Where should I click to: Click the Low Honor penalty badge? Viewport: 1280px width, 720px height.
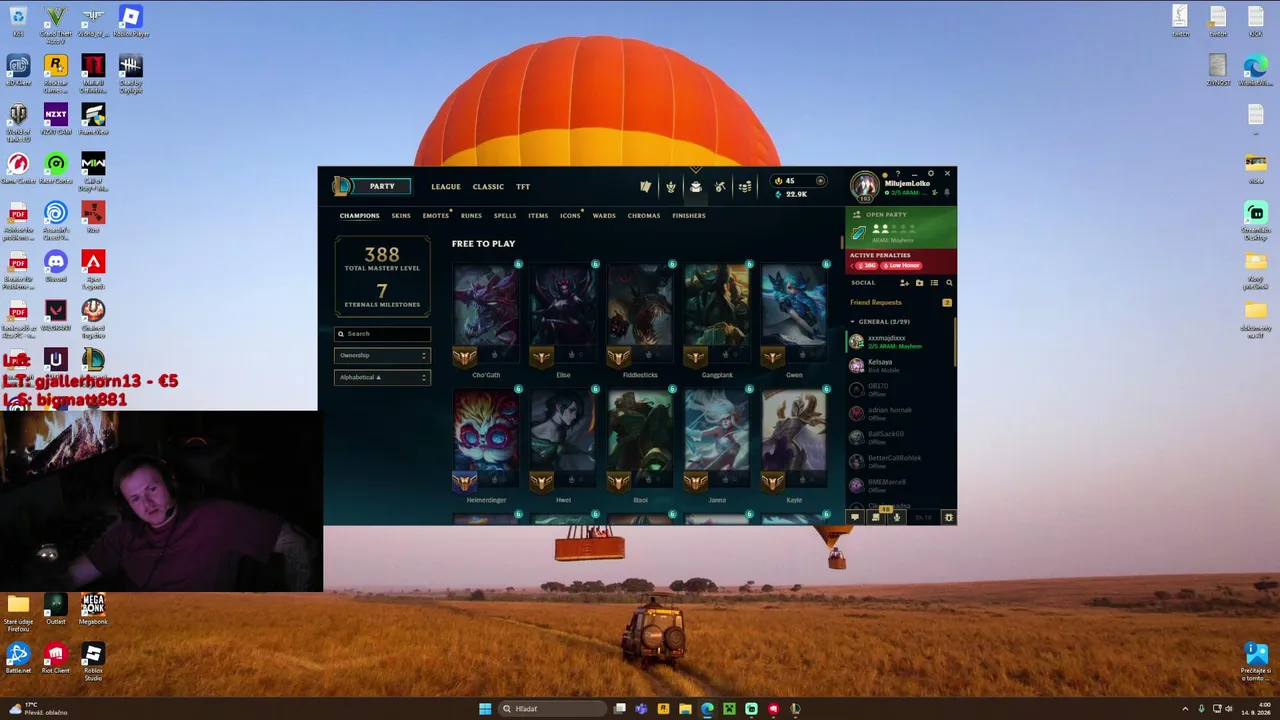click(x=900, y=266)
